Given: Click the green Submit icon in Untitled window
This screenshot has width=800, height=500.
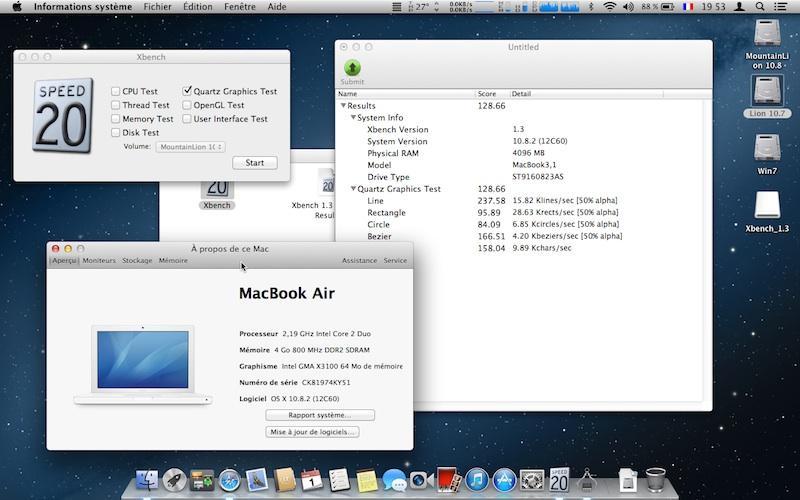Looking at the screenshot, I should point(352,68).
